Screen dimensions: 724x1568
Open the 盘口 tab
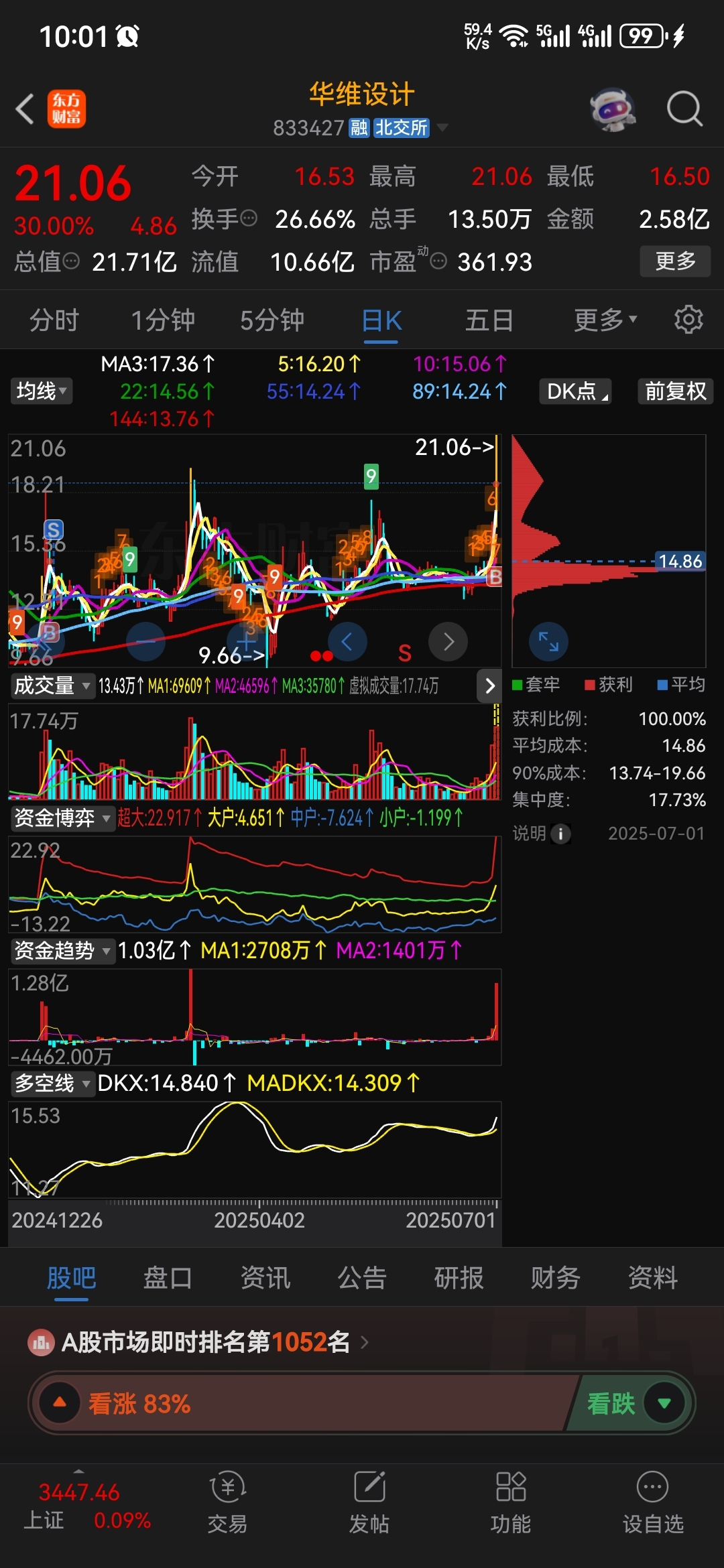pos(168,1277)
